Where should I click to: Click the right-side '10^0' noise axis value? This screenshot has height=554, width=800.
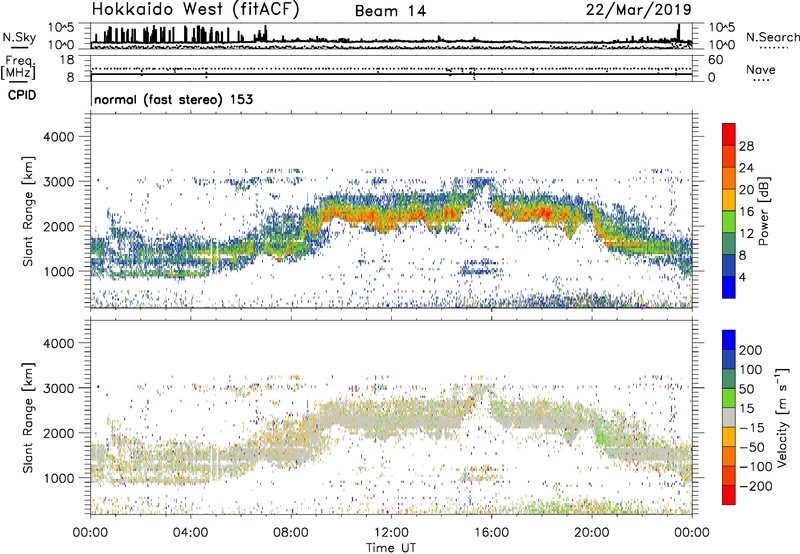point(721,45)
